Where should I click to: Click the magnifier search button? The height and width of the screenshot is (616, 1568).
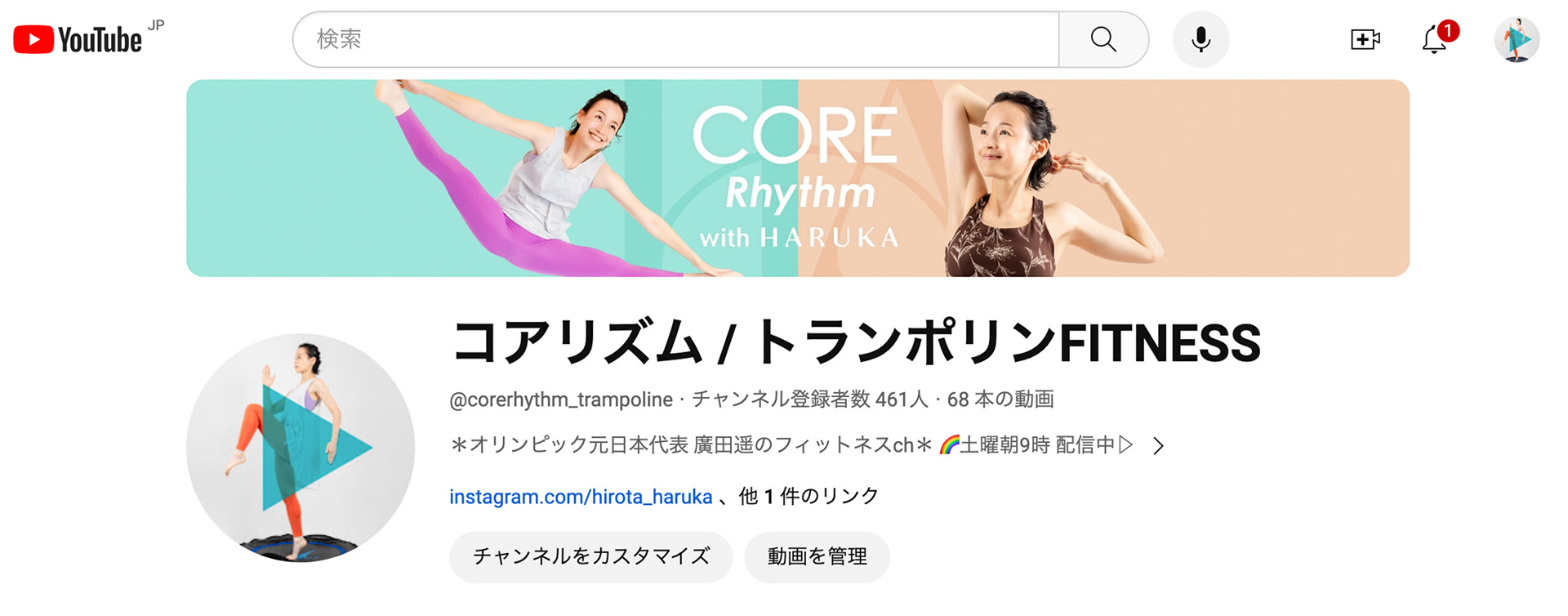[1103, 39]
